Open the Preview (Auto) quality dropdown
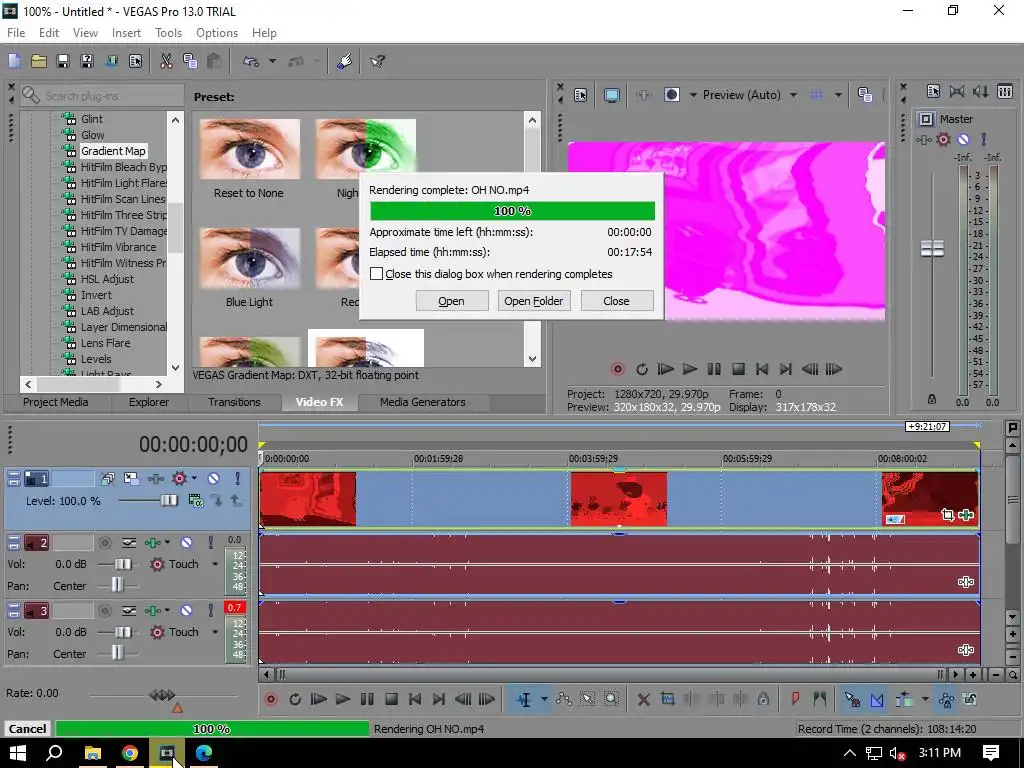1024x768 pixels. pos(793,95)
